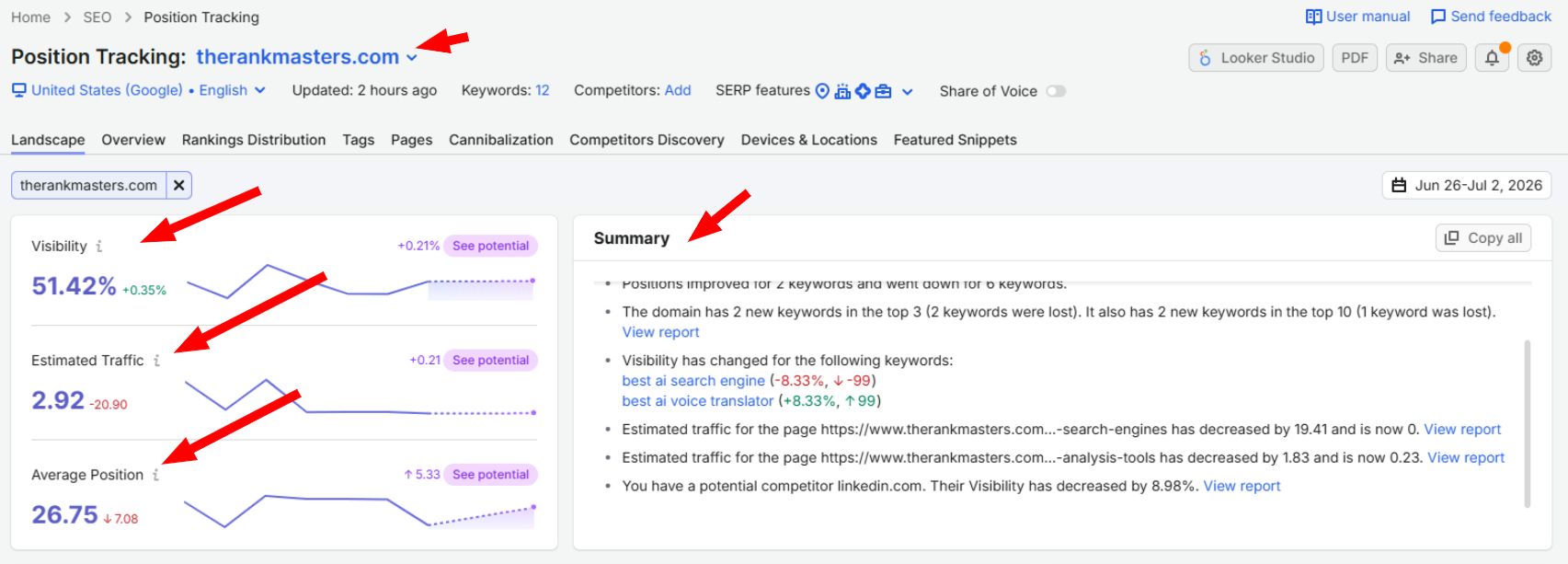This screenshot has height=564, width=1568.
Task: Click View report for the linkedin.com competitor
Action: click(1242, 487)
